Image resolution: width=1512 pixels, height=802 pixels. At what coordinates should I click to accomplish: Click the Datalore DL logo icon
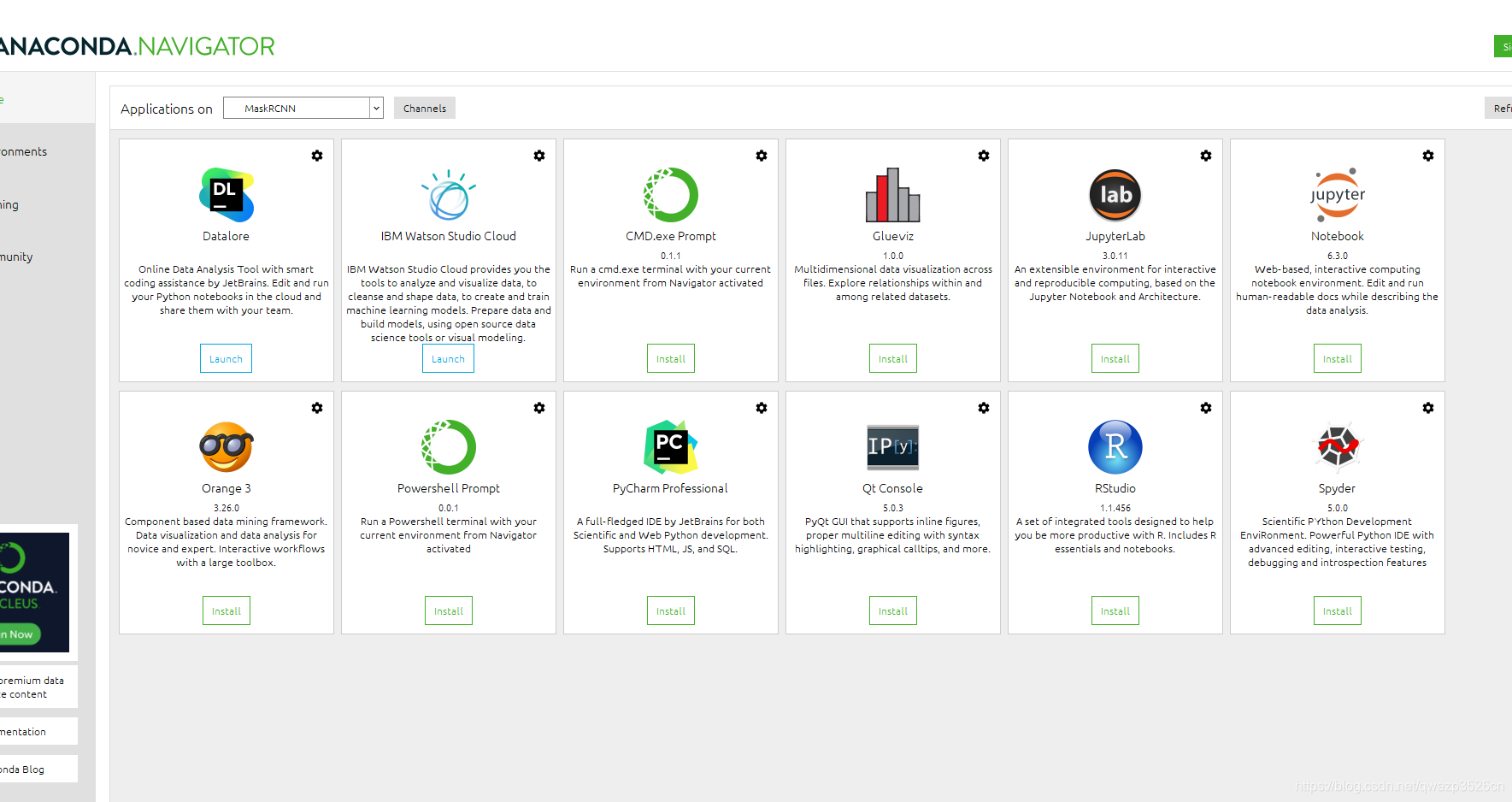coord(227,195)
